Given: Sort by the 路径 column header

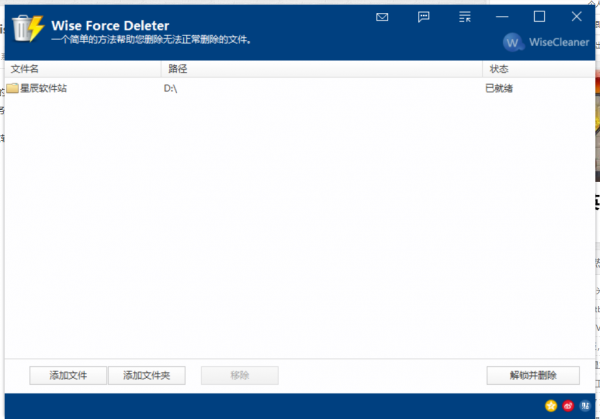Looking at the screenshot, I should click(x=321, y=69).
